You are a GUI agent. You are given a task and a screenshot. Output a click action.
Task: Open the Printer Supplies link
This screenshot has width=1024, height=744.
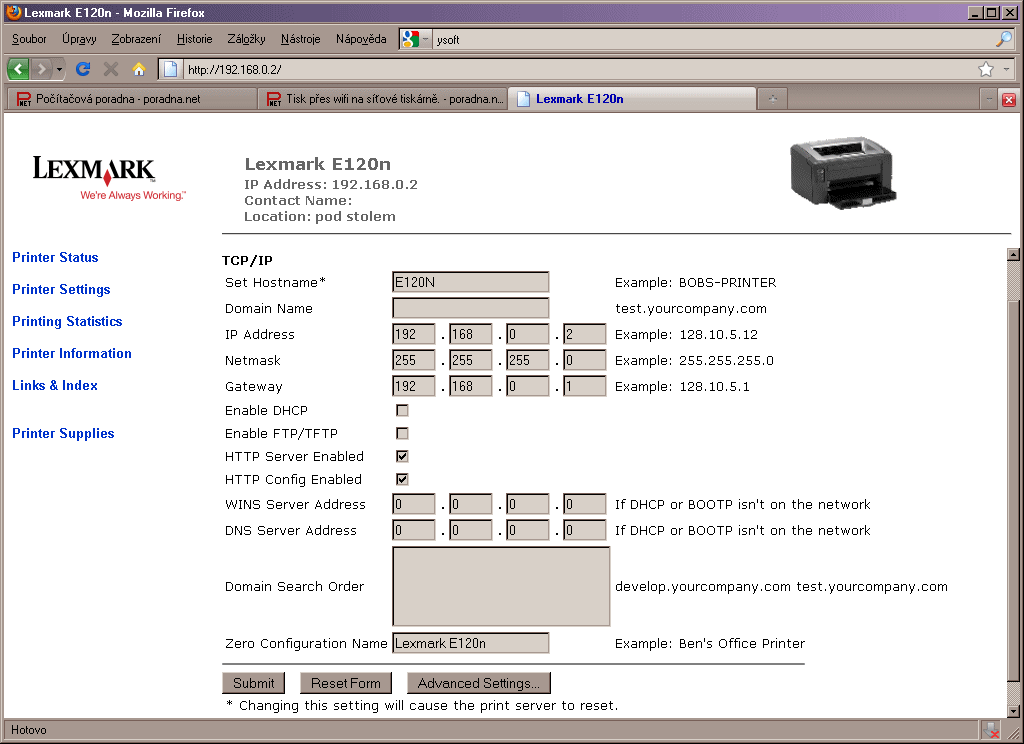click(63, 433)
